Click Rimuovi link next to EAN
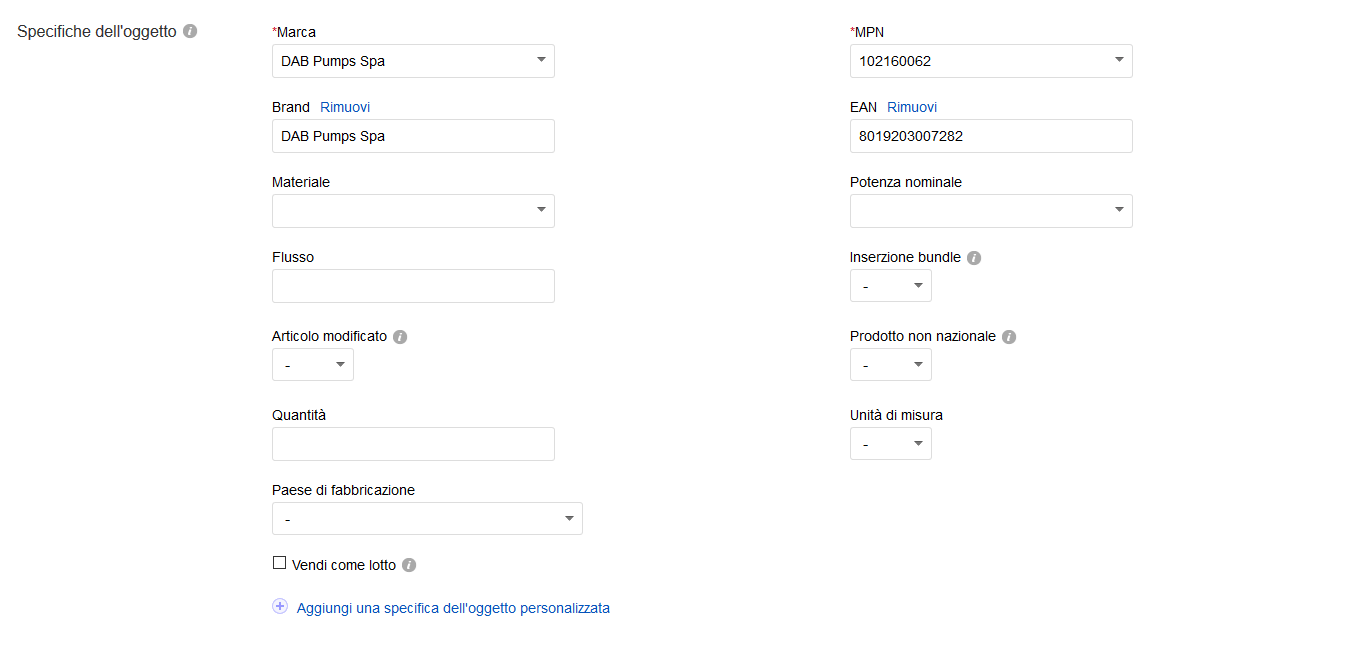Viewport: 1359px width, 658px height. (x=912, y=107)
